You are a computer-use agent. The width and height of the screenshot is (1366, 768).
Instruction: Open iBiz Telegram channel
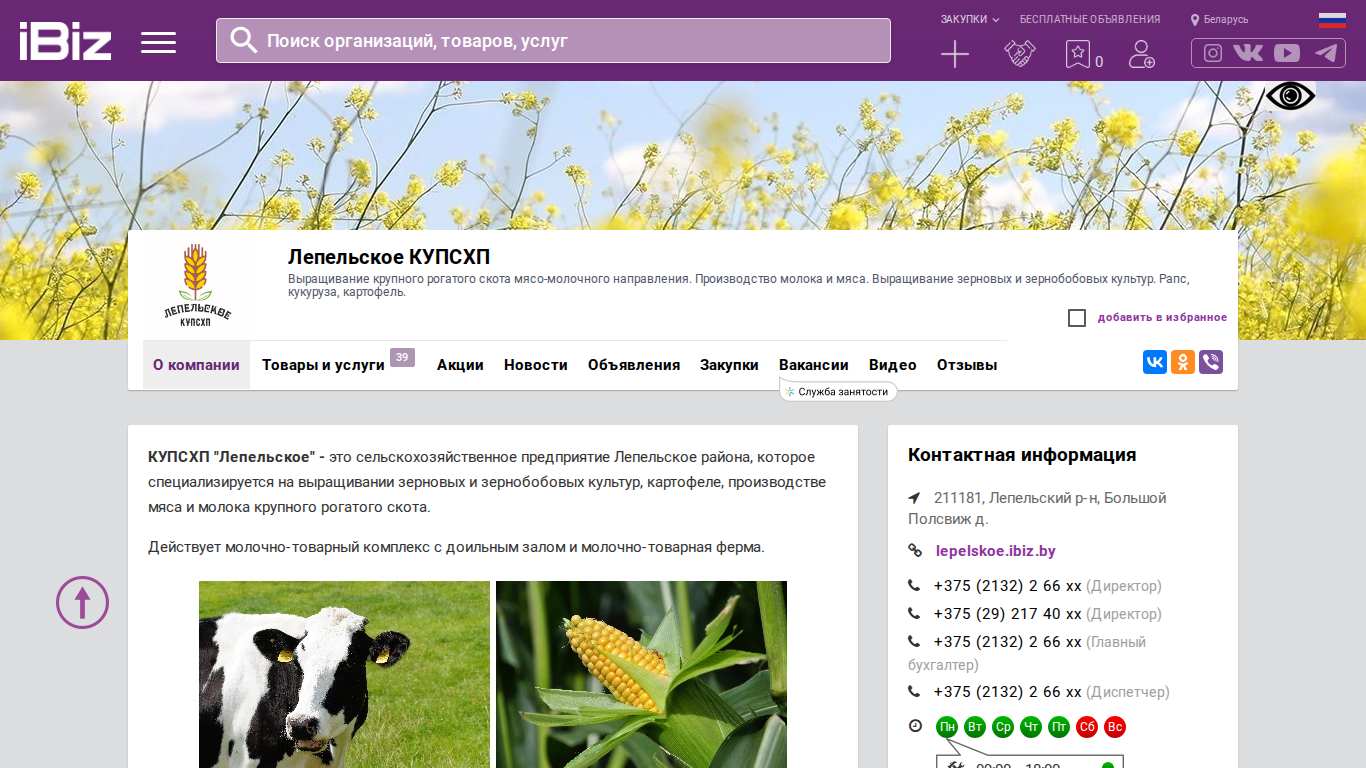point(1327,53)
